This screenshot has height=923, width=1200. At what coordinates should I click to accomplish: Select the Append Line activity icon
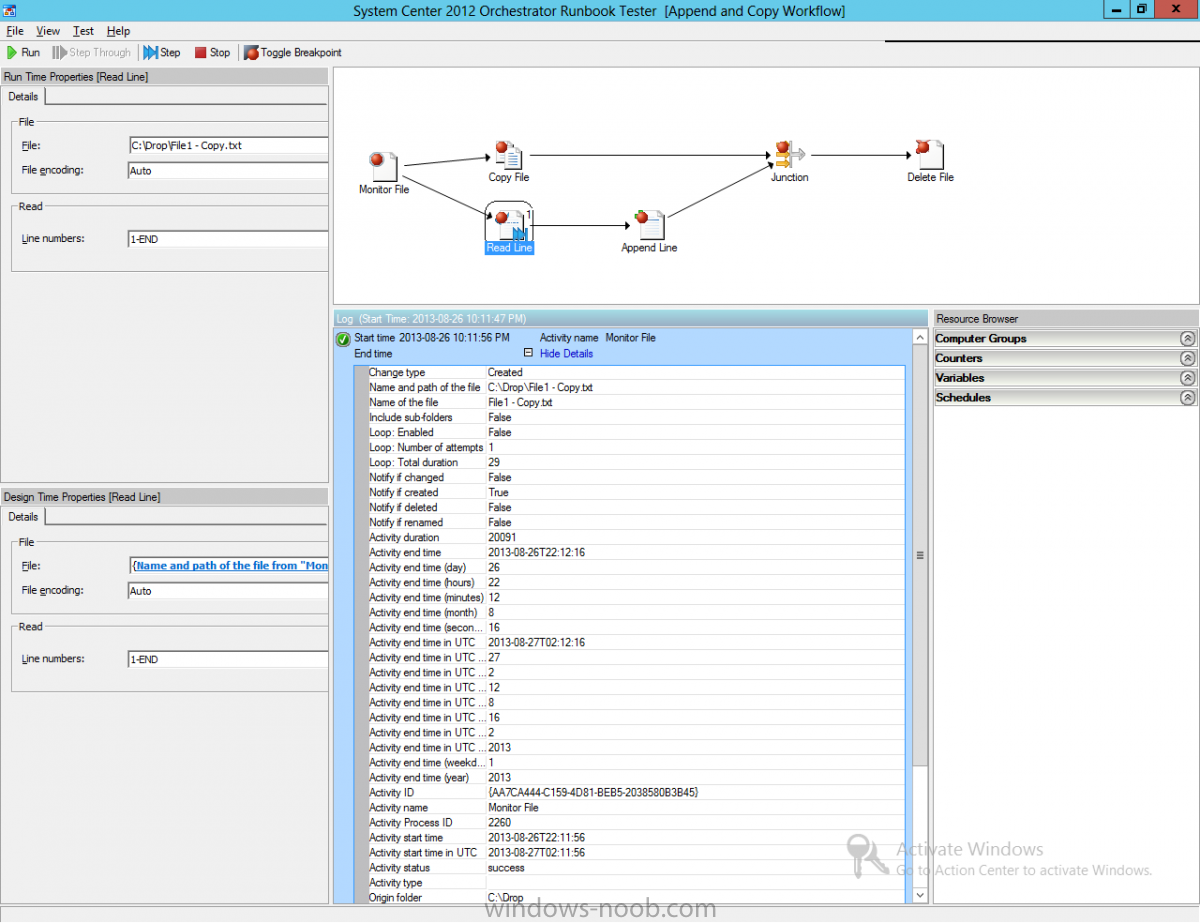coord(649,225)
